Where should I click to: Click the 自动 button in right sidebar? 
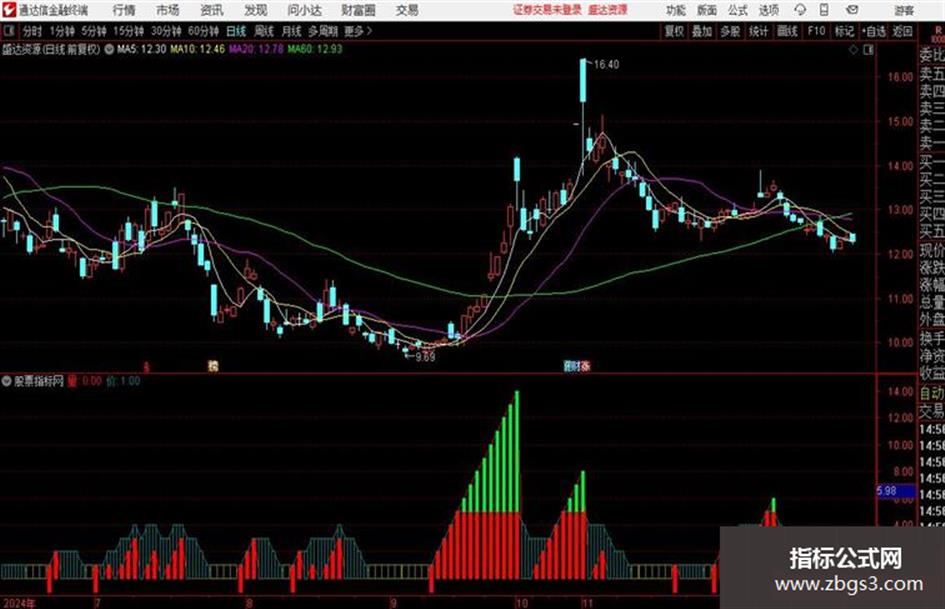pyautogui.click(x=932, y=393)
